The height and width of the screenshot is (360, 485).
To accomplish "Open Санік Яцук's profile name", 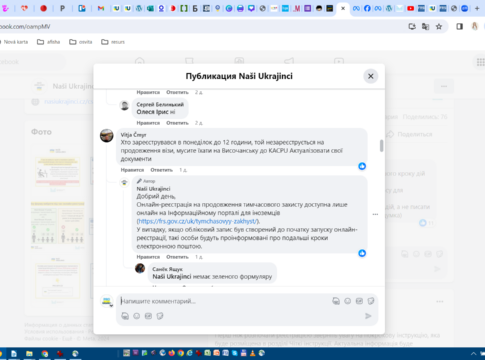I will coord(167,269).
